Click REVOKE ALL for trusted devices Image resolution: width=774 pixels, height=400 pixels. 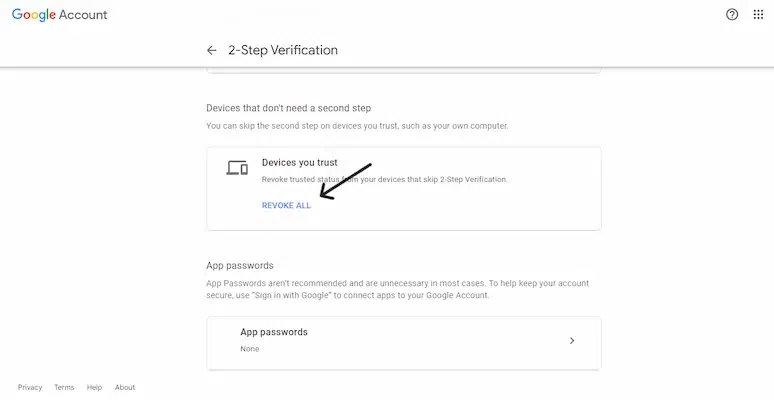(x=286, y=205)
